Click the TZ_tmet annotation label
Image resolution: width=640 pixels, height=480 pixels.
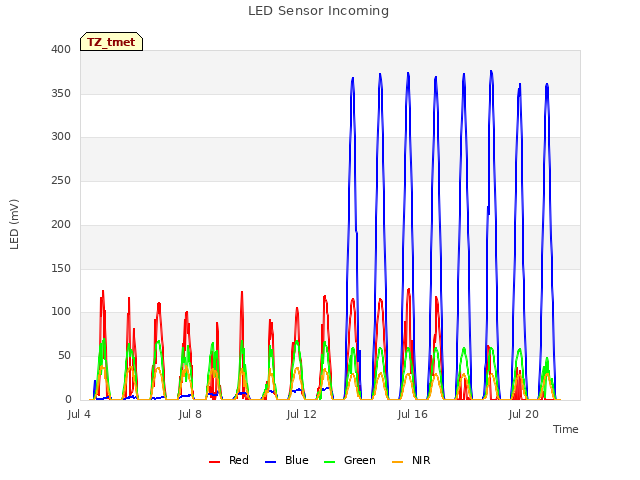click(x=111, y=42)
